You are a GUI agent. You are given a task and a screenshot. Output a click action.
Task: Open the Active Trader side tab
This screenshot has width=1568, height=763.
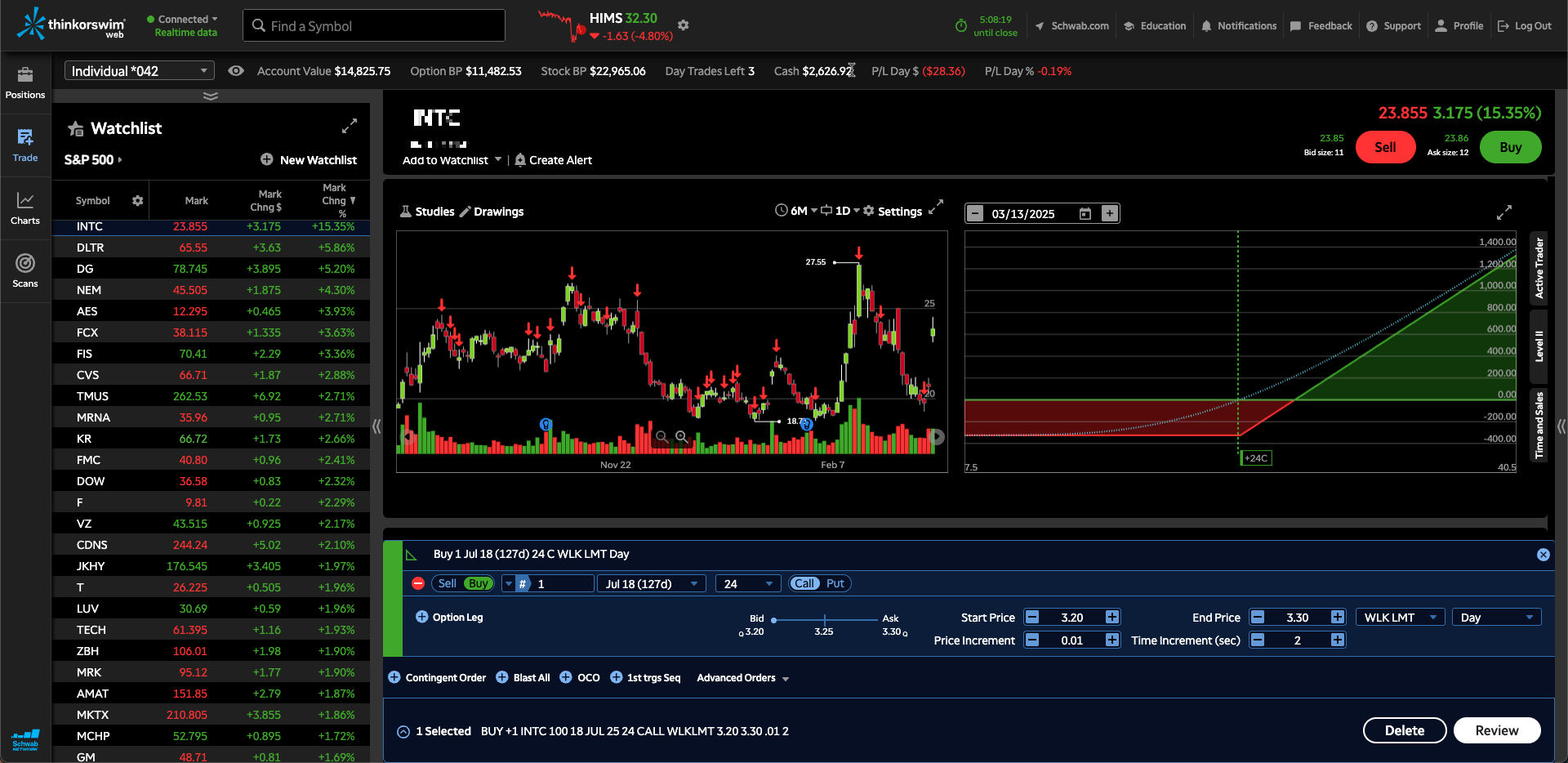pos(1539,268)
